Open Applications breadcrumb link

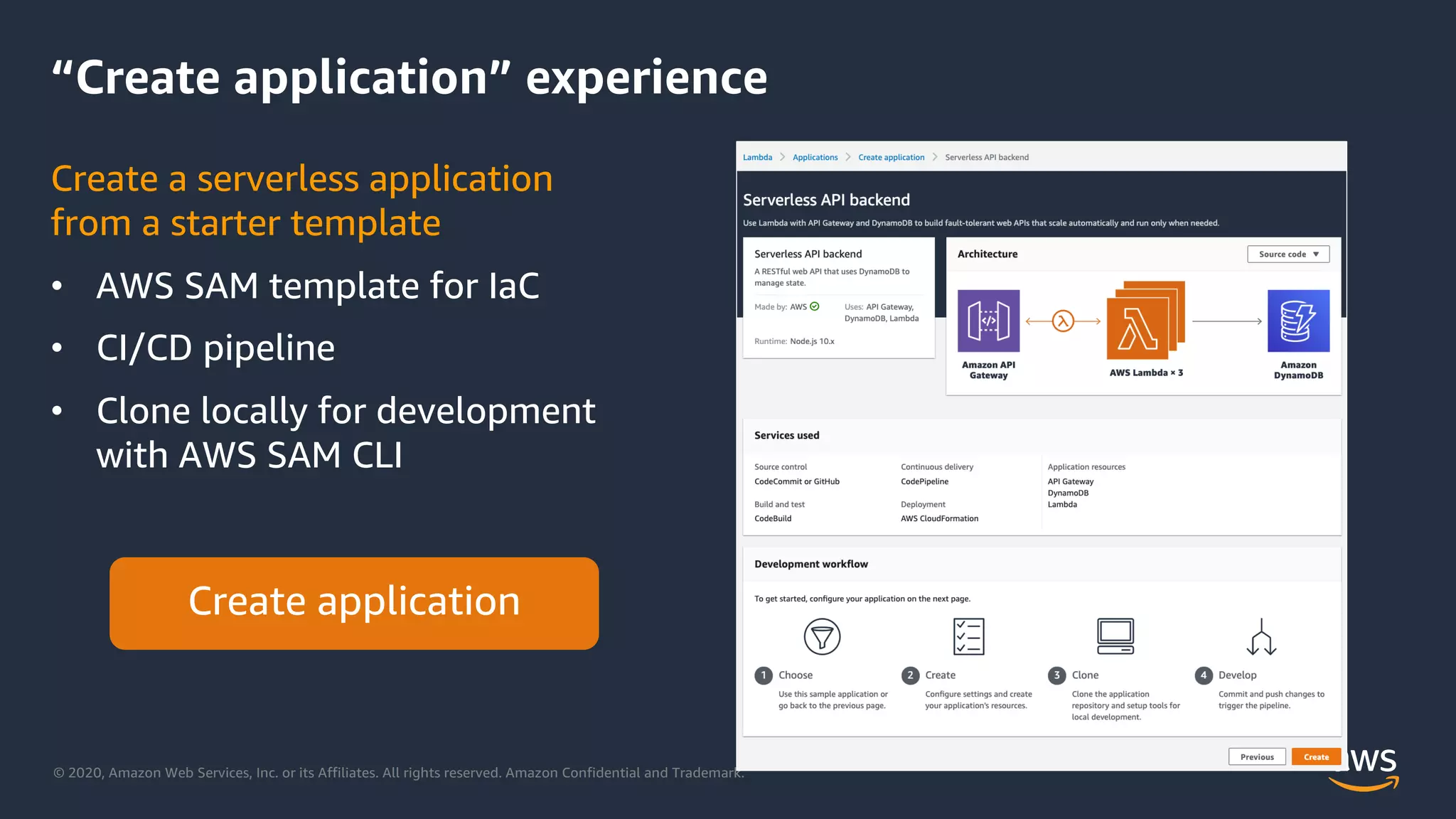click(815, 157)
